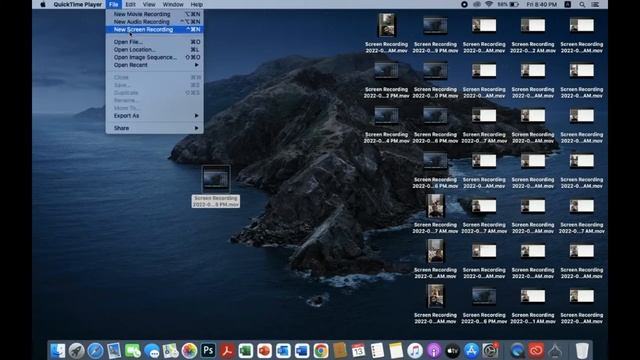
Task: Expand the Export As submenu
Action: 154,116
